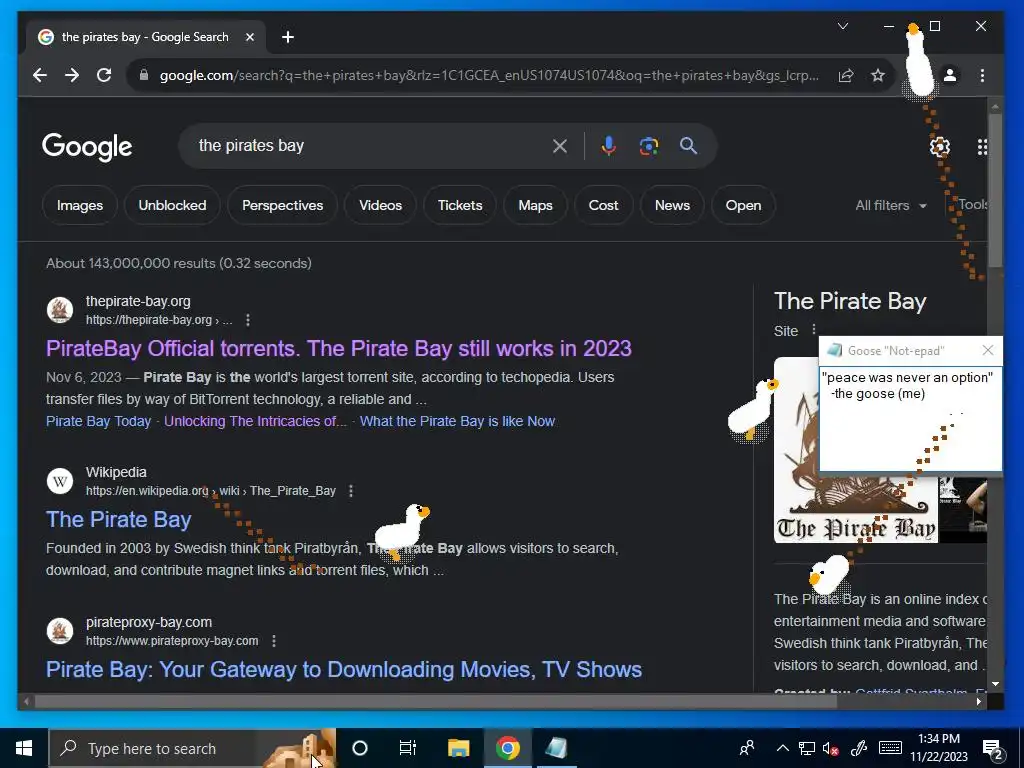Open Task View on the taskbar

tap(408, 748)
